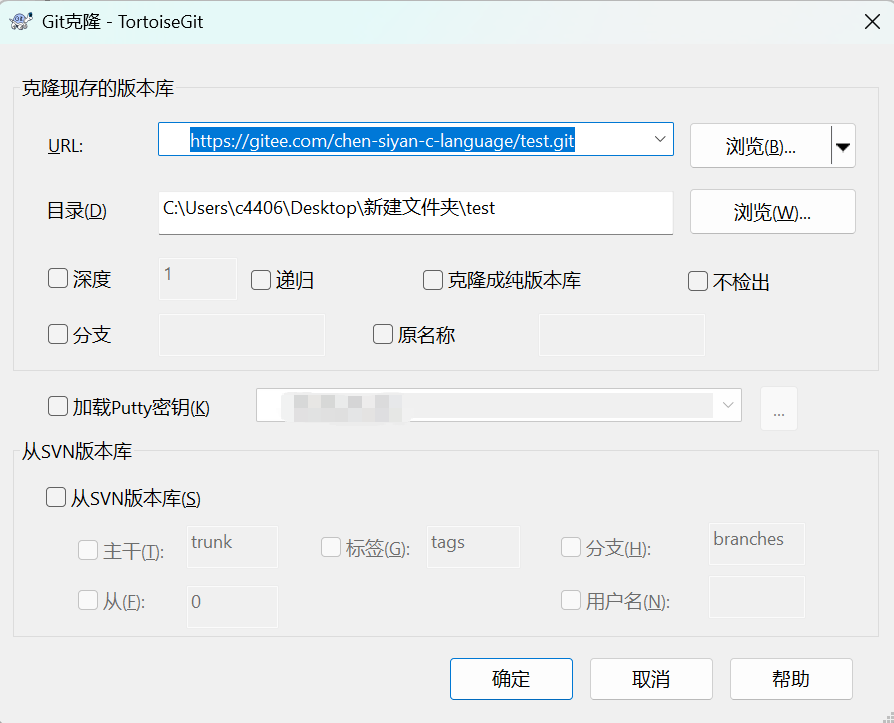Click the branch name field
The height and width of the screenshot is (723, 894).
pos(242,335)
